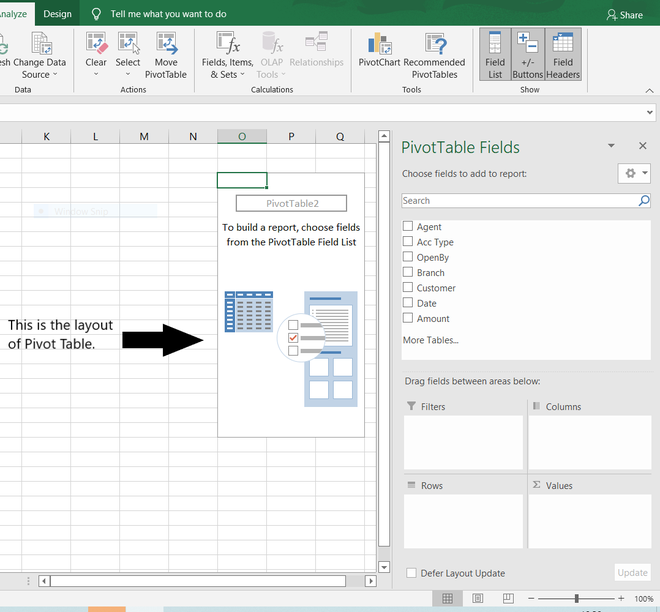Open the Design tab
The width and height of the screenshot is (660, 612).
click(x=57, y=14)
